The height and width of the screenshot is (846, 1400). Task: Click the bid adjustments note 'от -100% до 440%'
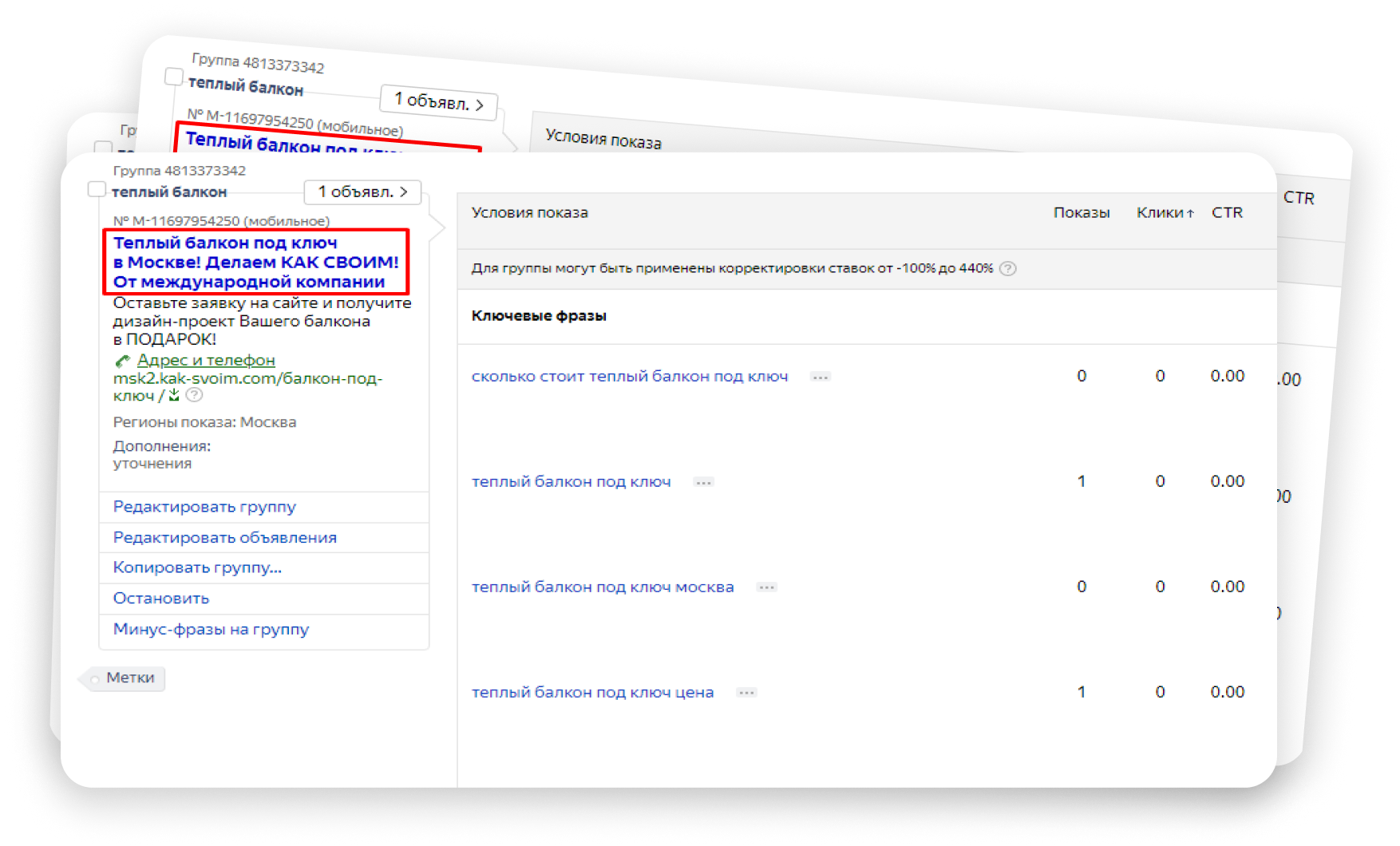(x=732, y=268)
